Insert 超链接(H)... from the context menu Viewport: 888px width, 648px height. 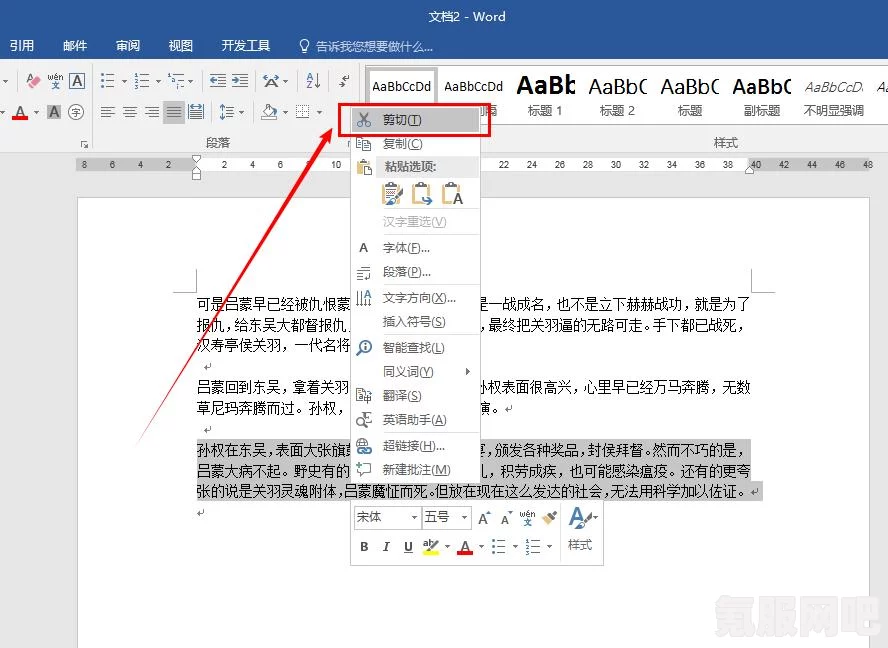pyautogui.click(x=416, y=446)
